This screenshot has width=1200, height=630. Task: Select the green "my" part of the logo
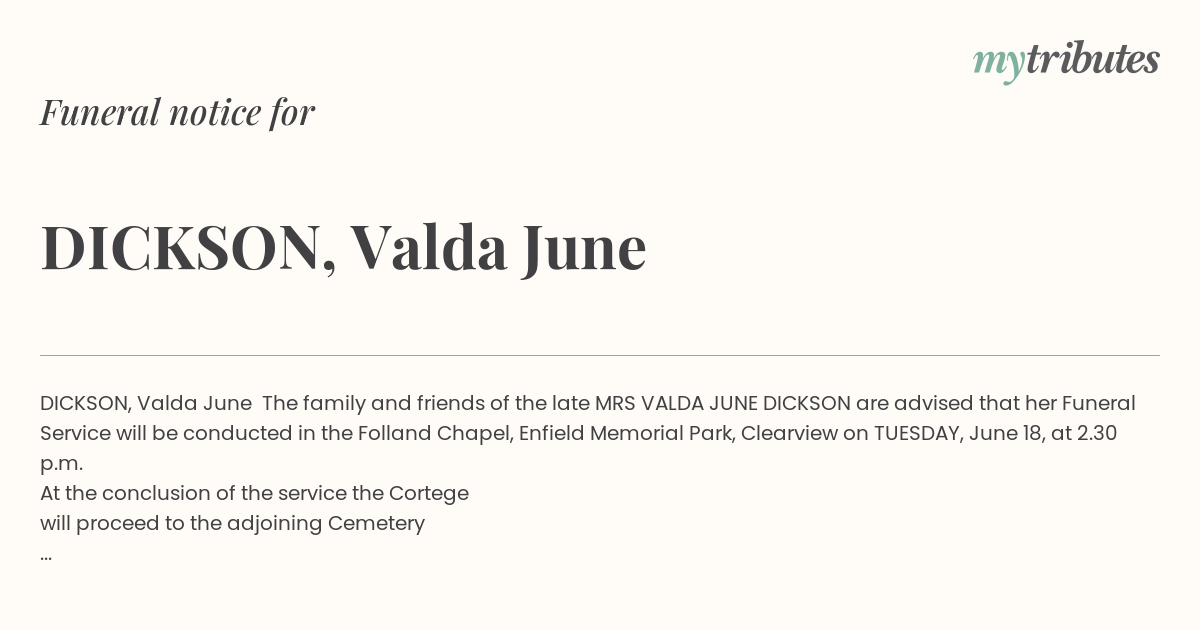click(998, 65)
